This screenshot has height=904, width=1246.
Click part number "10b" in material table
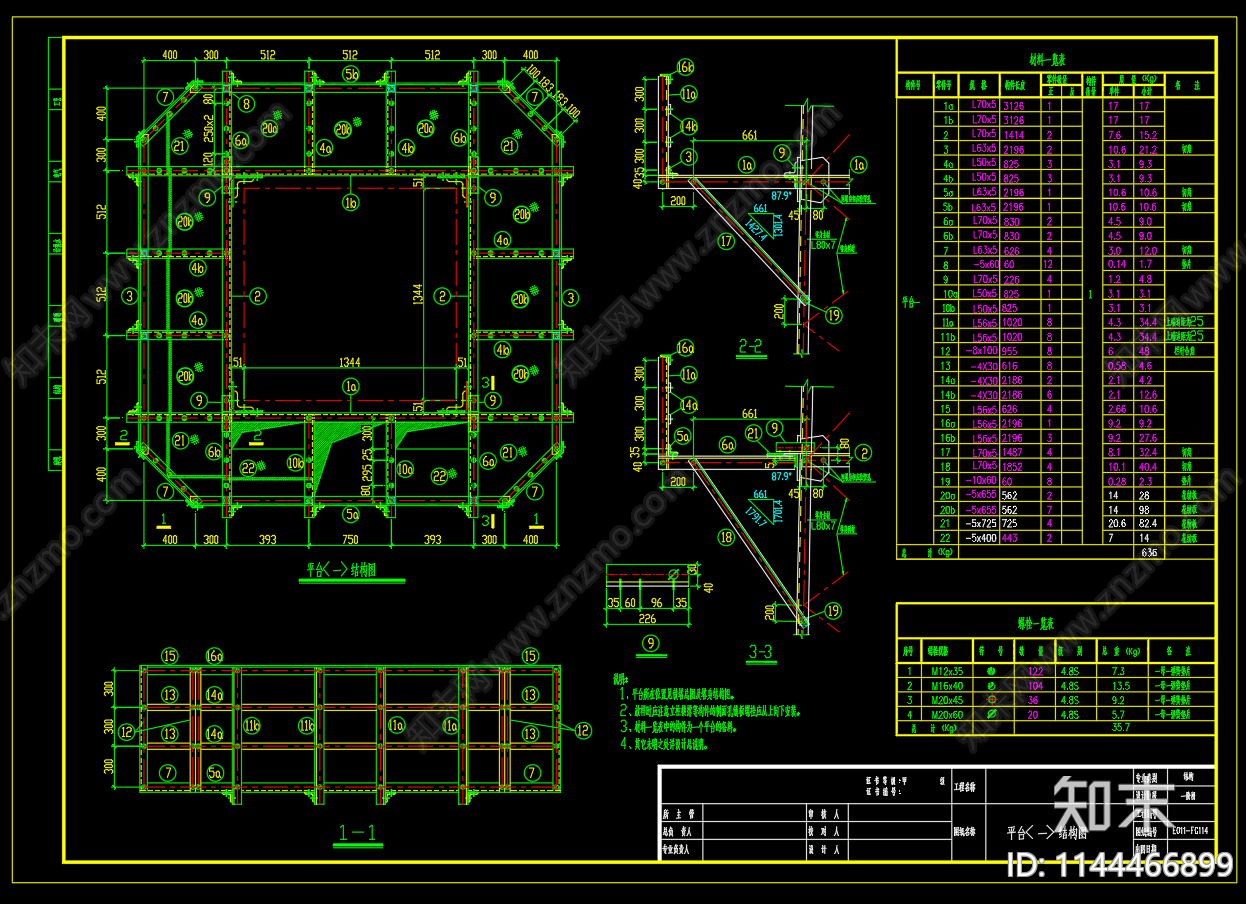[947, 308]
